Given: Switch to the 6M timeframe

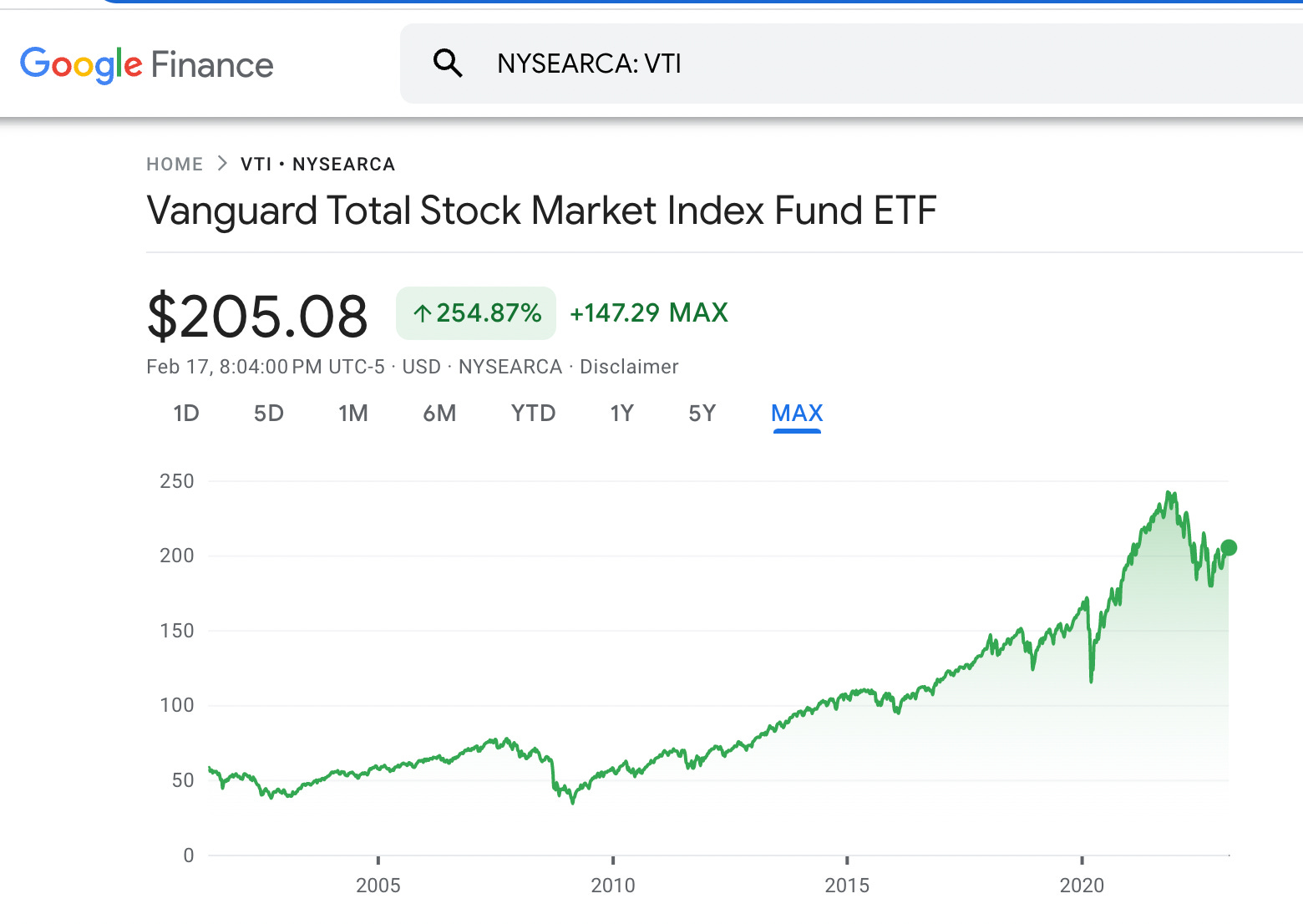Looking at the screenshot, I should pos(440,413).
